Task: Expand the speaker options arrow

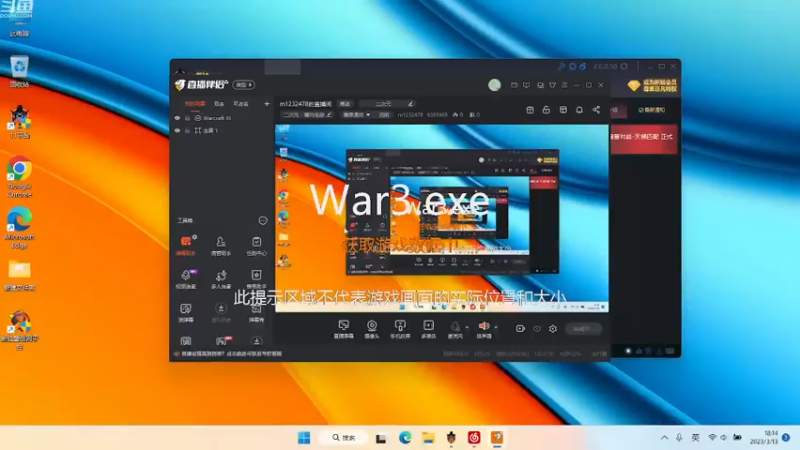Action: coord(496,327)
